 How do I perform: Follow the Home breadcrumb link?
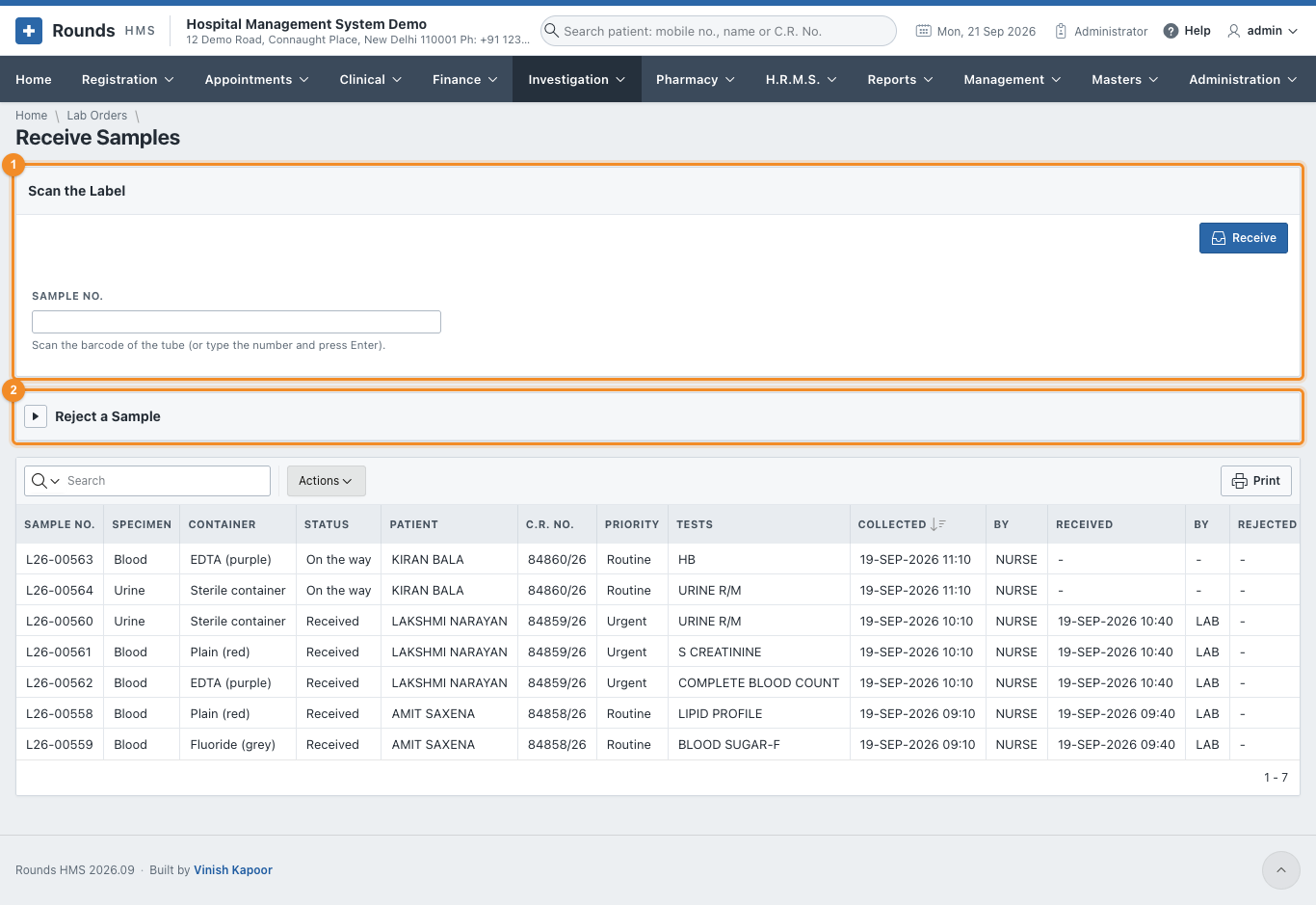[31, 116]
